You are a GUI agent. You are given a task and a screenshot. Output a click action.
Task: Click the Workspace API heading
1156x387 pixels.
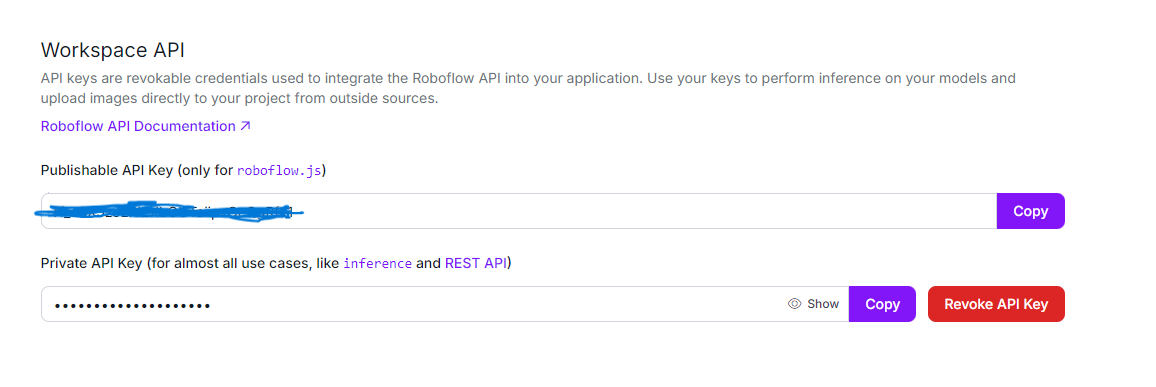(113, 50)
